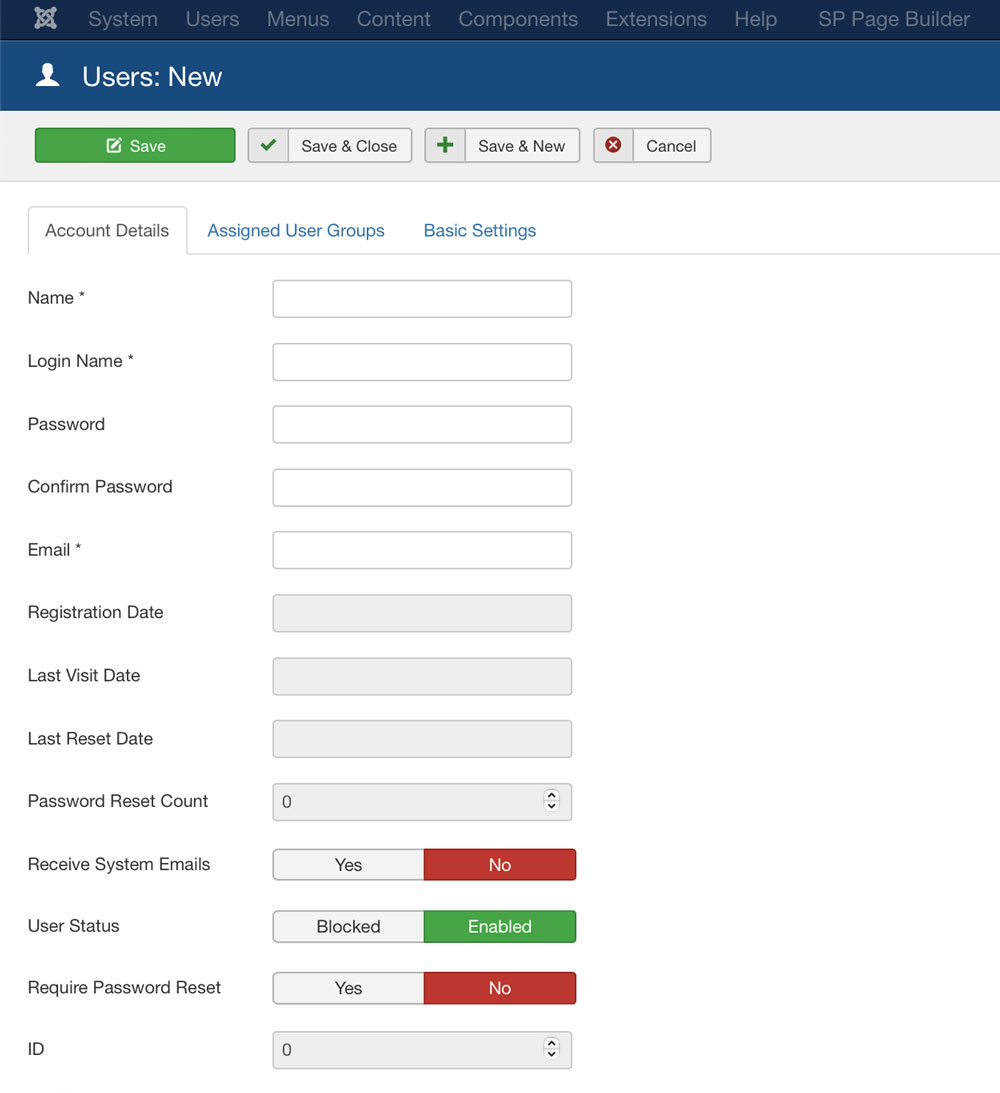Set User Status to Enabled
The width and height of the screenshot is (1000, 1093).
(x=500, y=926)
